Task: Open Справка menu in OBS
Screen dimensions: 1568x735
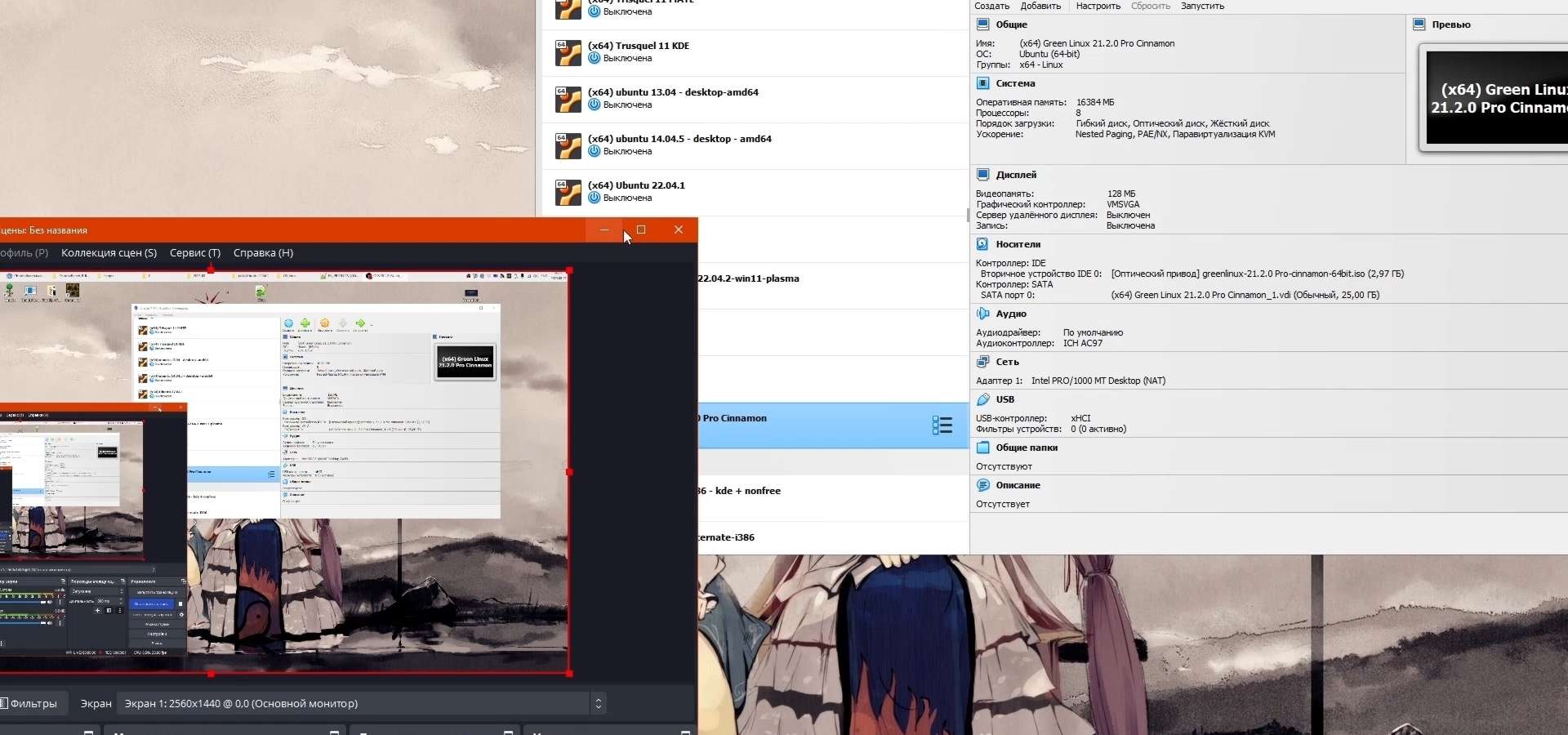Action: [x=263, y=253]
